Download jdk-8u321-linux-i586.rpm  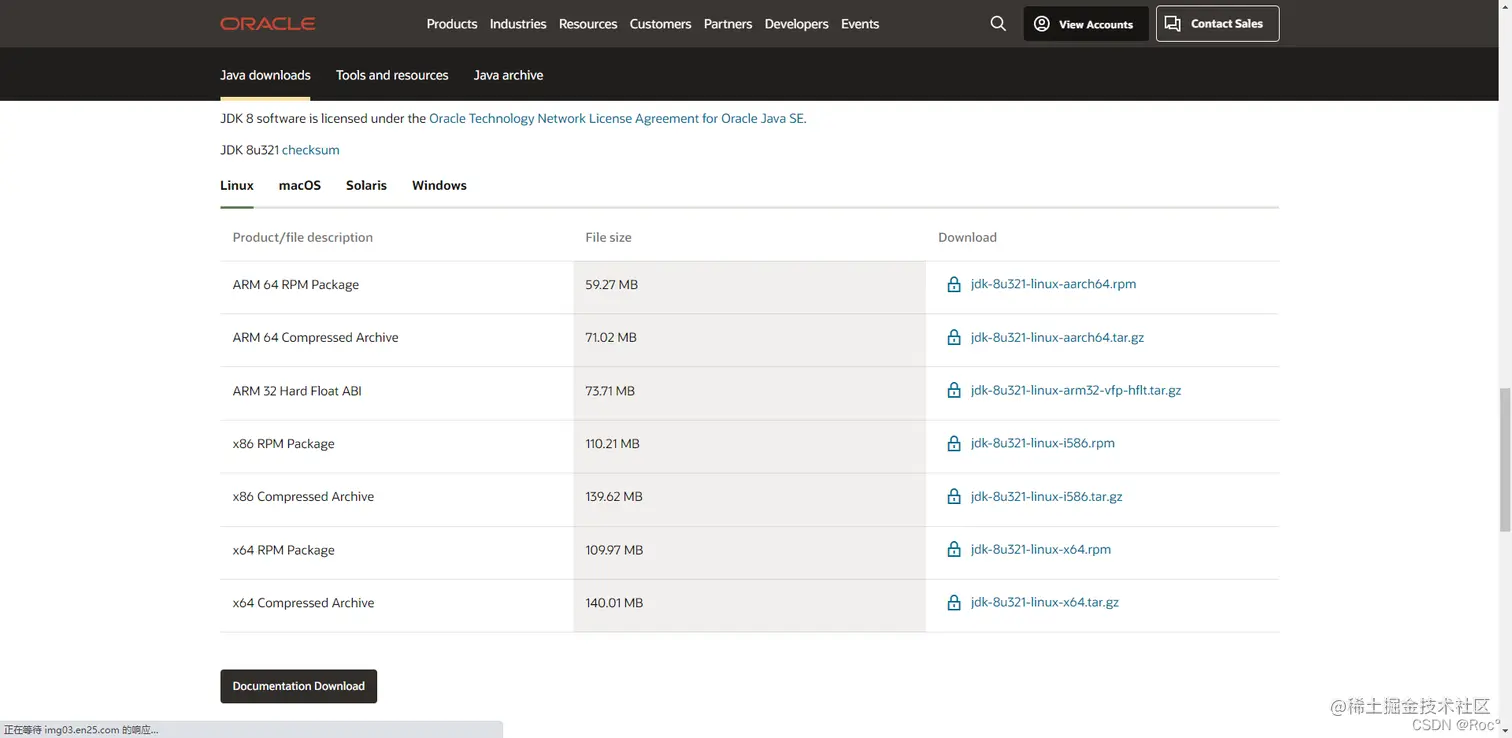(x=1042, y=443)
